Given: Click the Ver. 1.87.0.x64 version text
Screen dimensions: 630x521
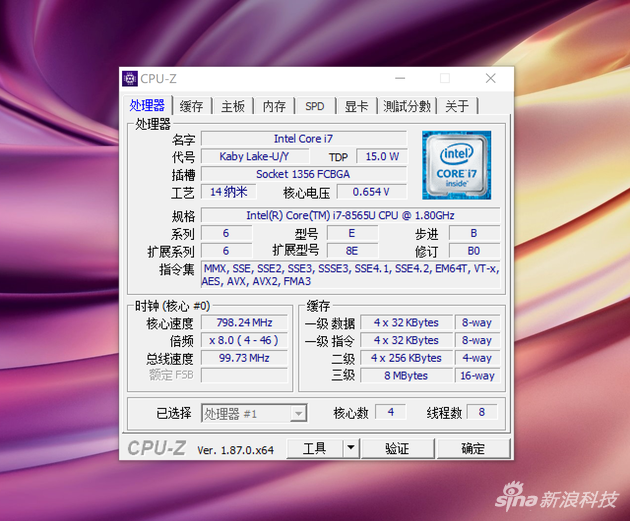Looking at the screenshot, I should (235, 450).
